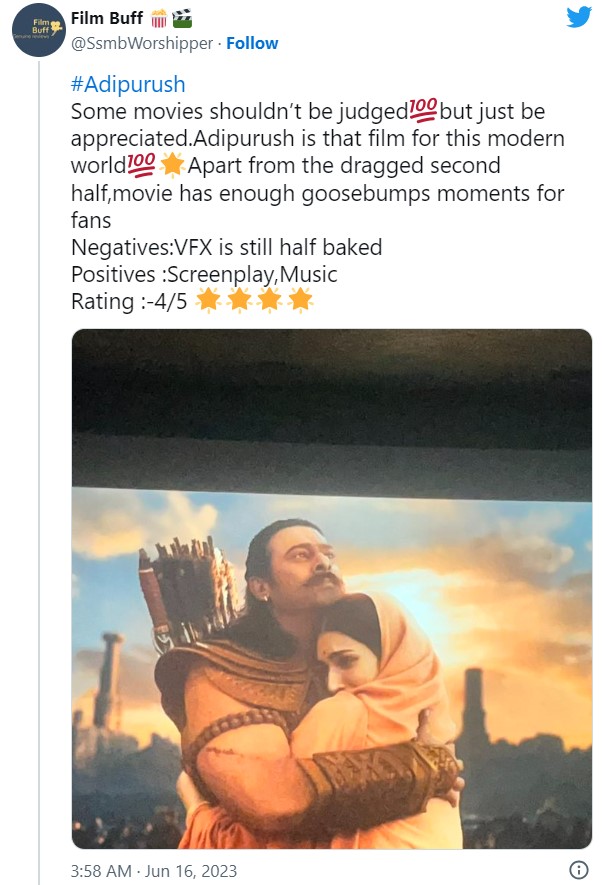Click the first star in the rating row
Viewport: 607px width, 885px height.
pyautogui.click(x=208, y=300)
